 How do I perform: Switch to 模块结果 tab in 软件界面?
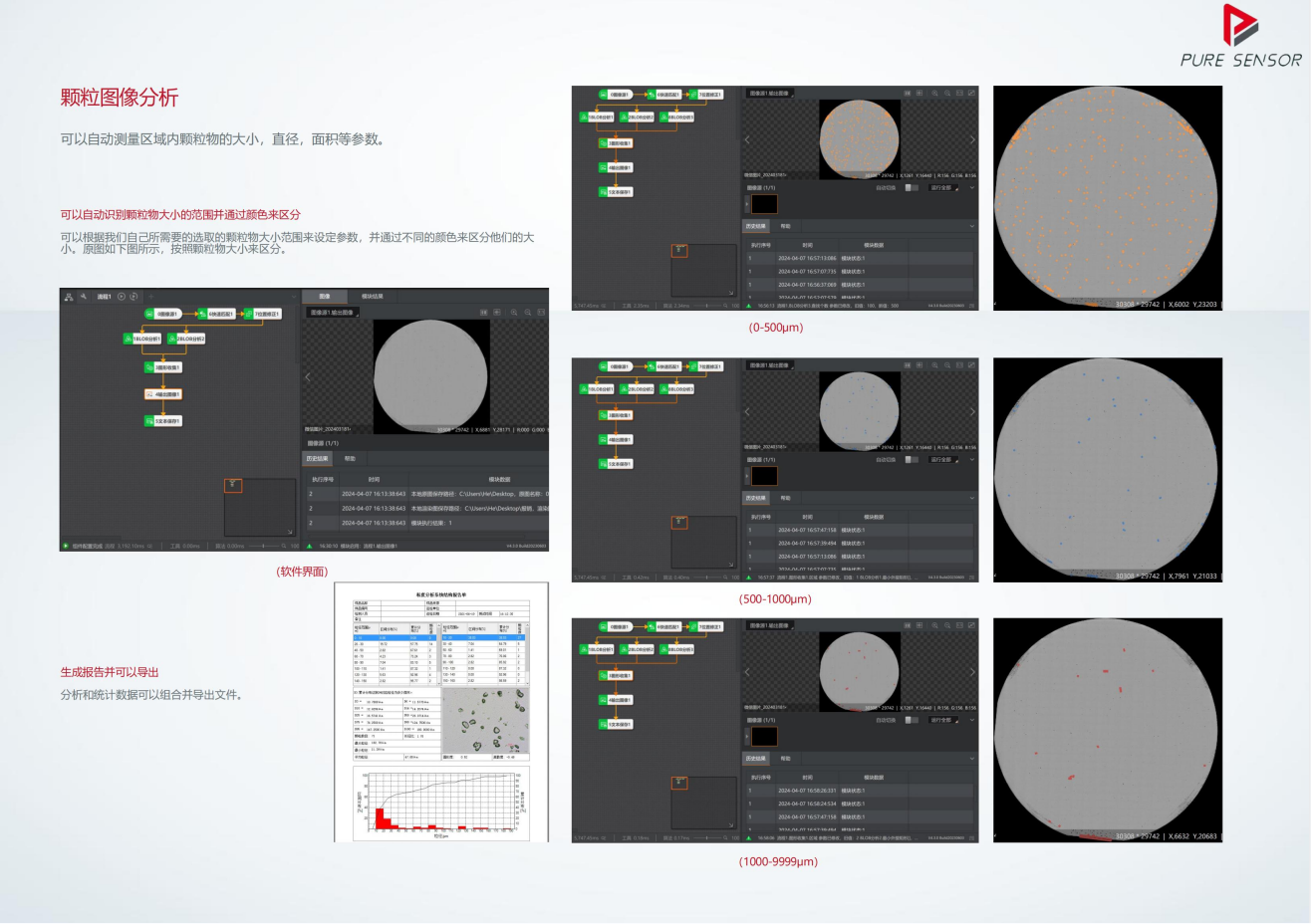(x=372, y=296)
